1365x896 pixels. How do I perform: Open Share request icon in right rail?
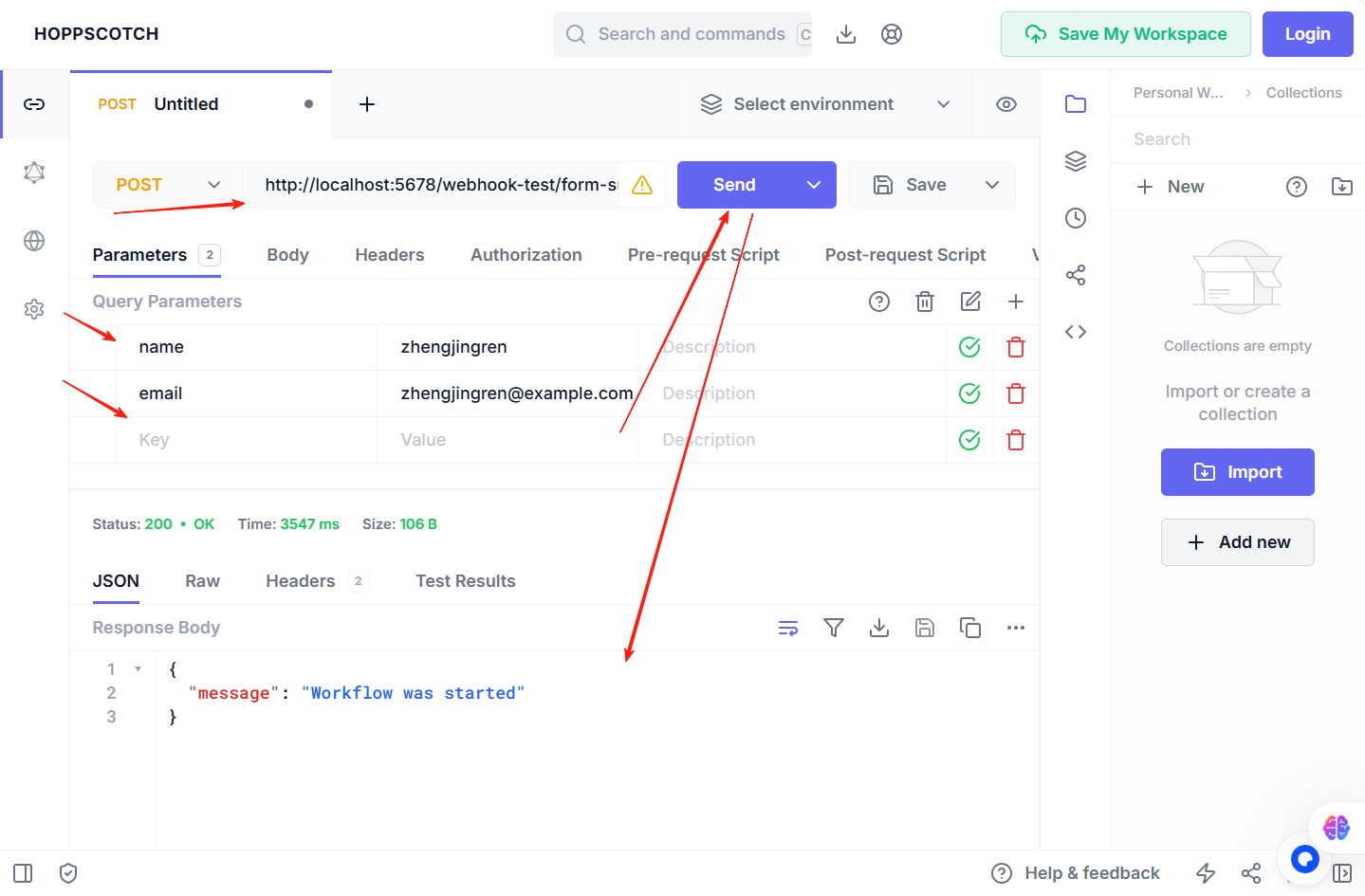pos(1076,275)
